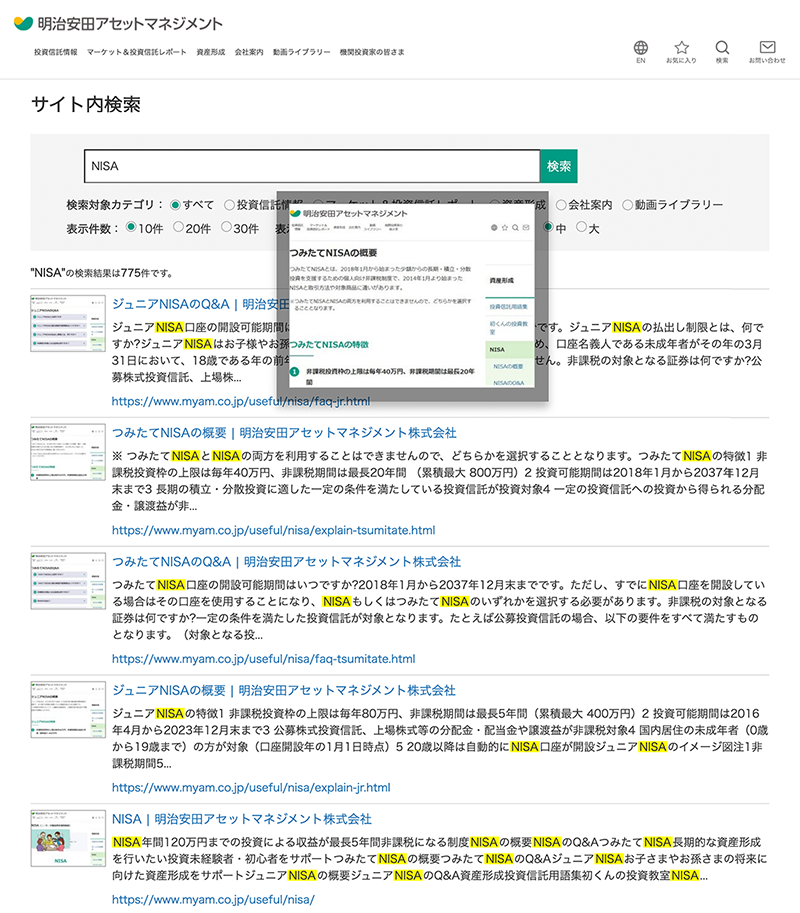Click the サイト内検索 page heading
800x913 pixels.
[x=86, y=105]
